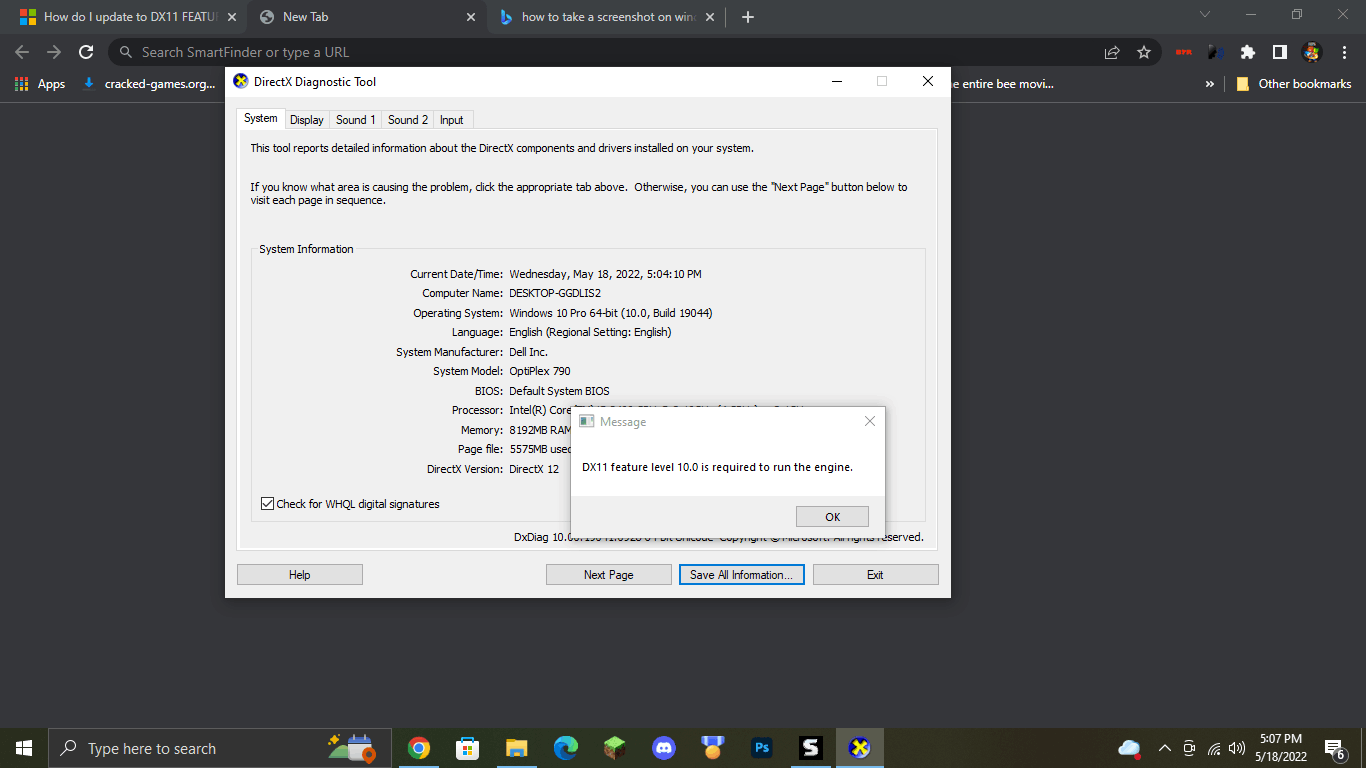The image size is (1366, 768).
Task: Open the browser tab search chevron
Action: click(1204, 15)
